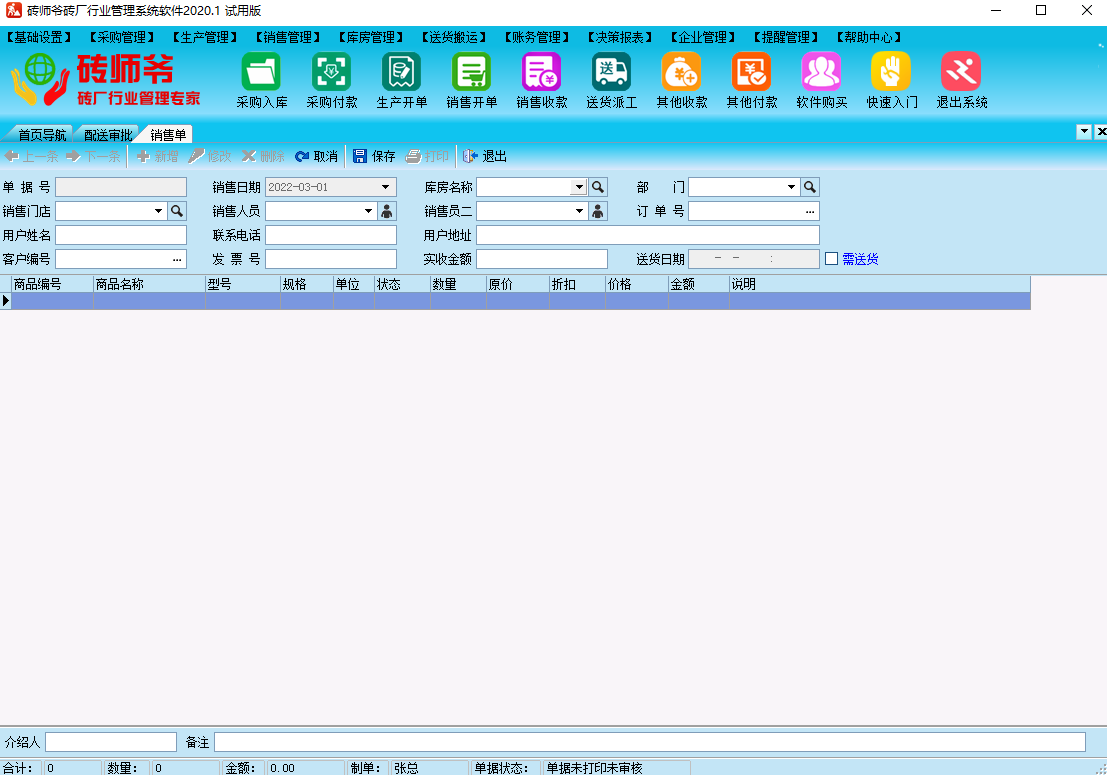
Task: Open the 【帮助中心】 menu
Action: (x=869, y=37)
